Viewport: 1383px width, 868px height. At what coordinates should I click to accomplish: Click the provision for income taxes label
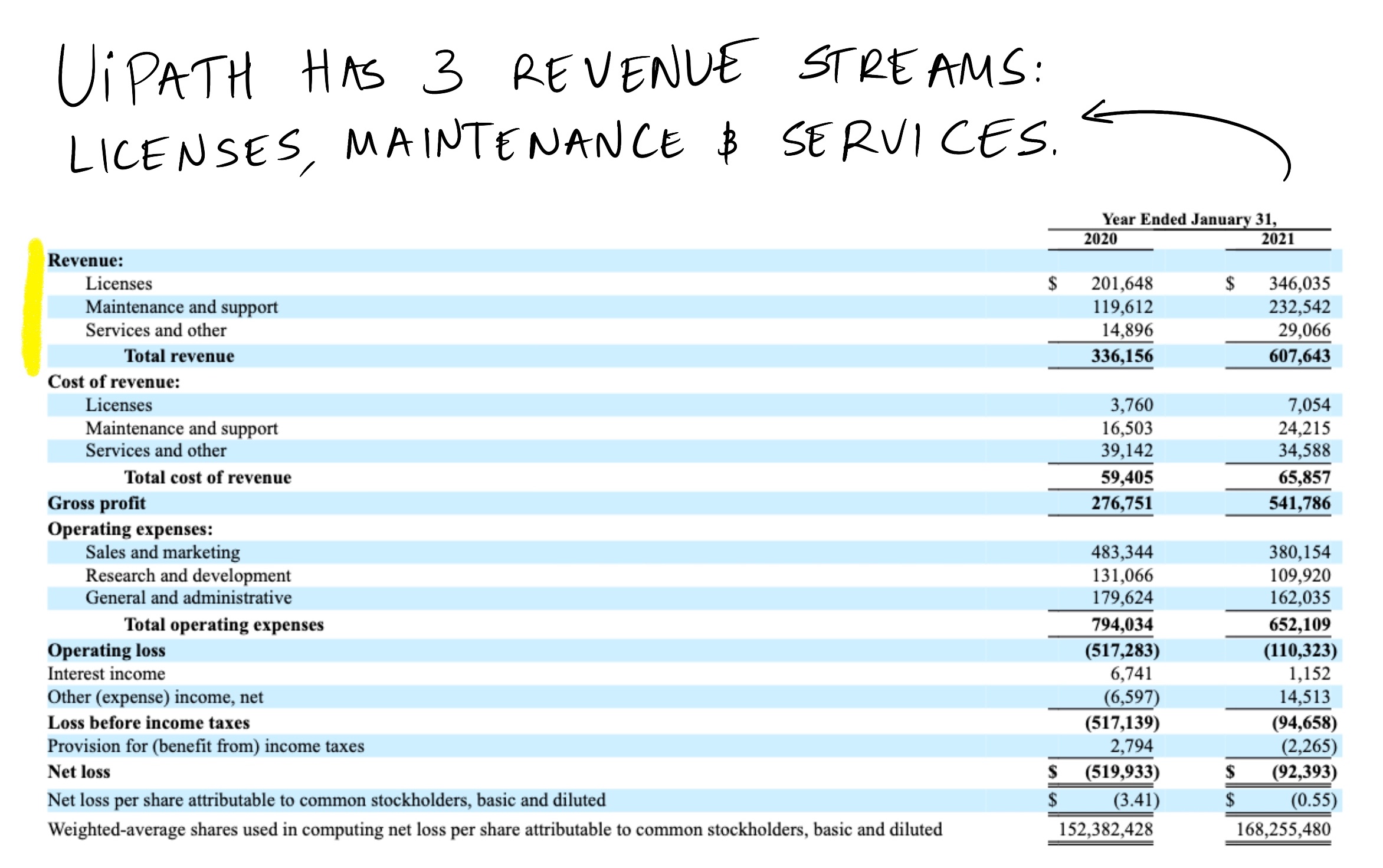206,746
